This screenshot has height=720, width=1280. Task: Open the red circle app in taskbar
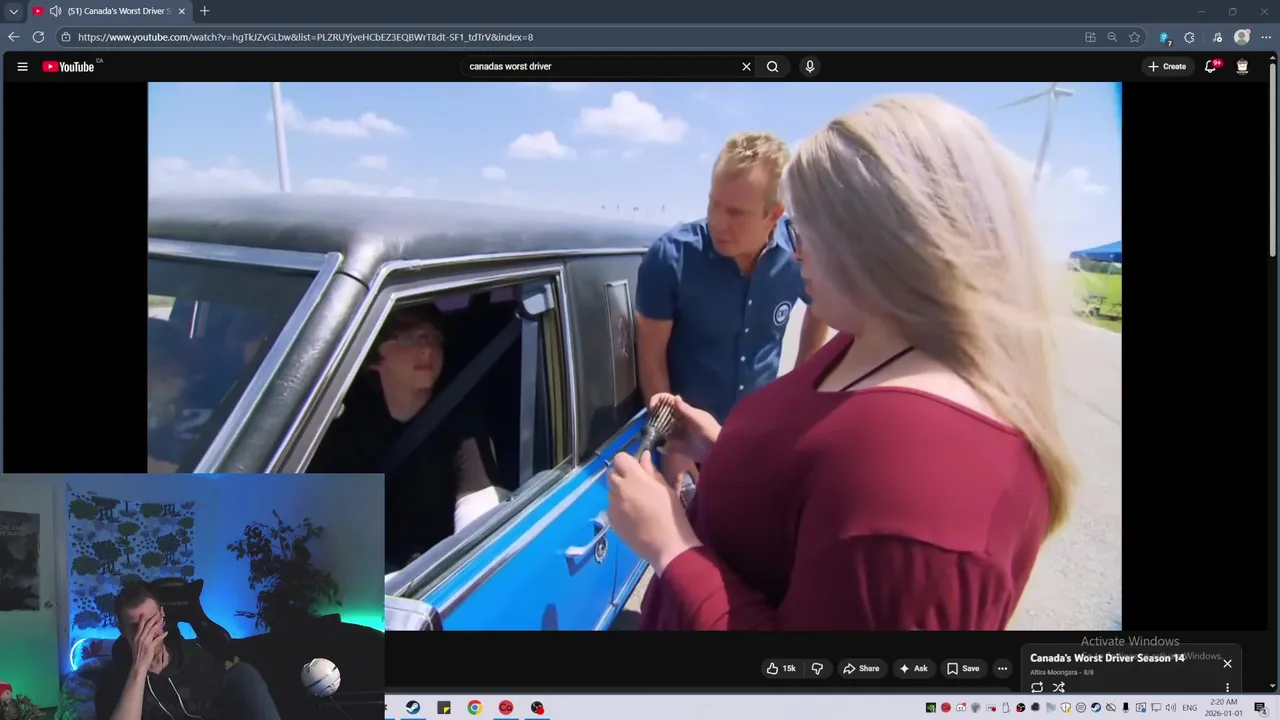[506, 708]
